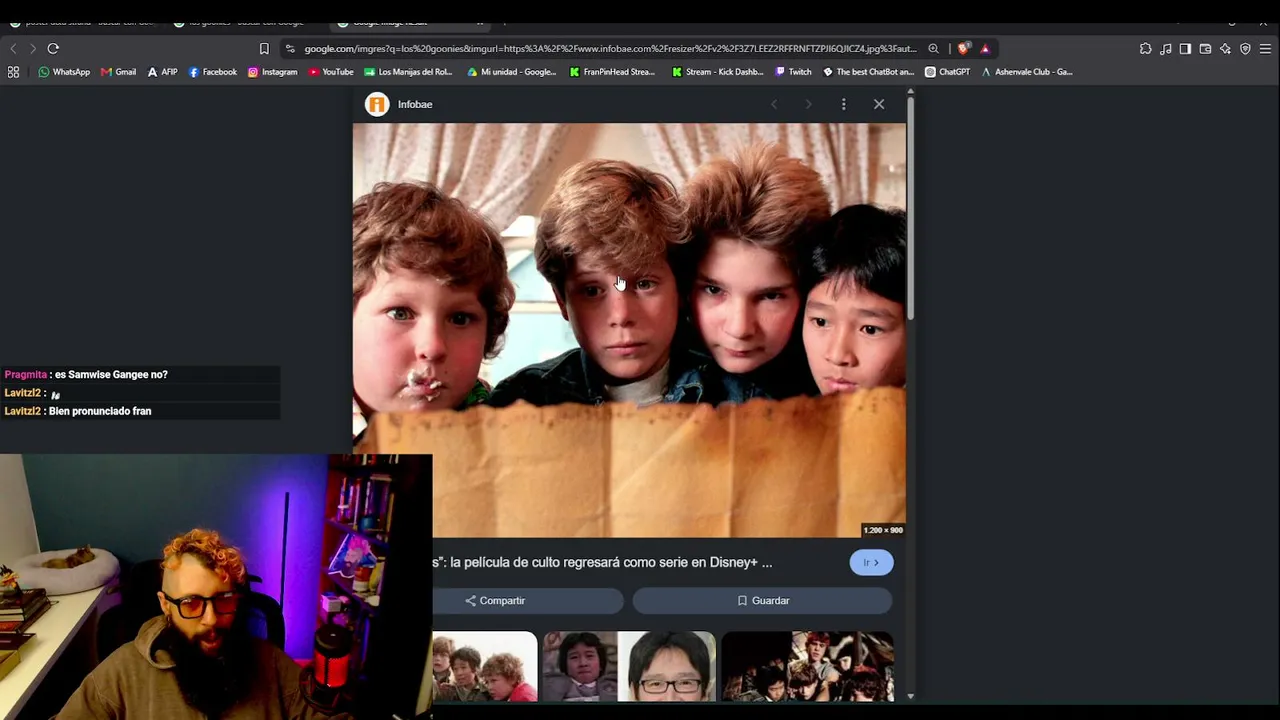
Task: Open the Brave Rewards triangle icon
Action: tap(985, 48)
